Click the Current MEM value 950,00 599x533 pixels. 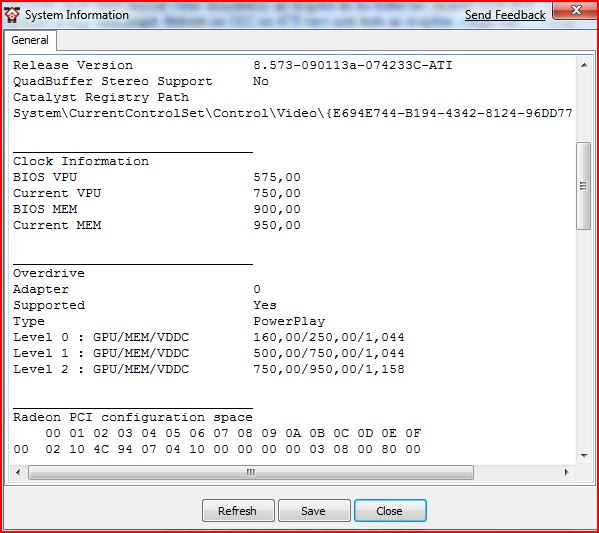tap(277, 225)
